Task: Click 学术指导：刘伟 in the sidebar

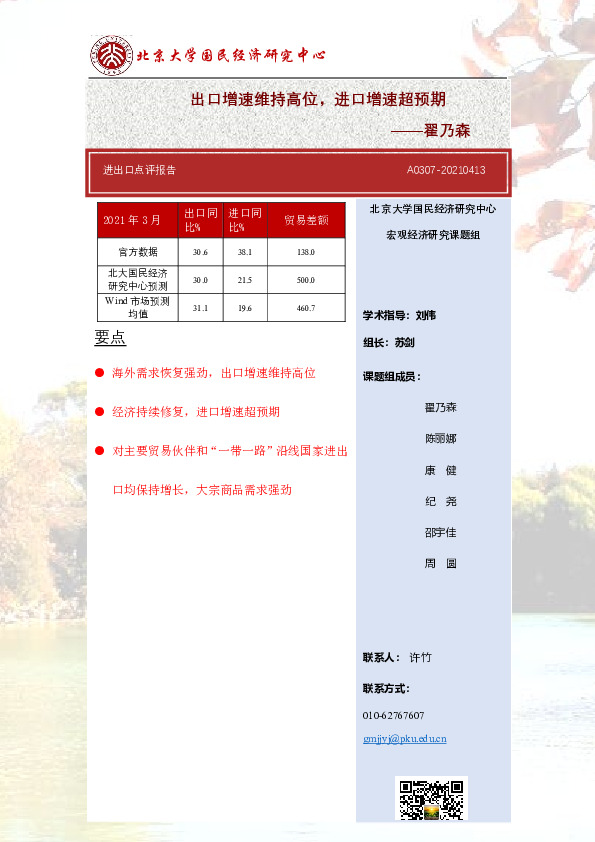Action: coord(400,315)
